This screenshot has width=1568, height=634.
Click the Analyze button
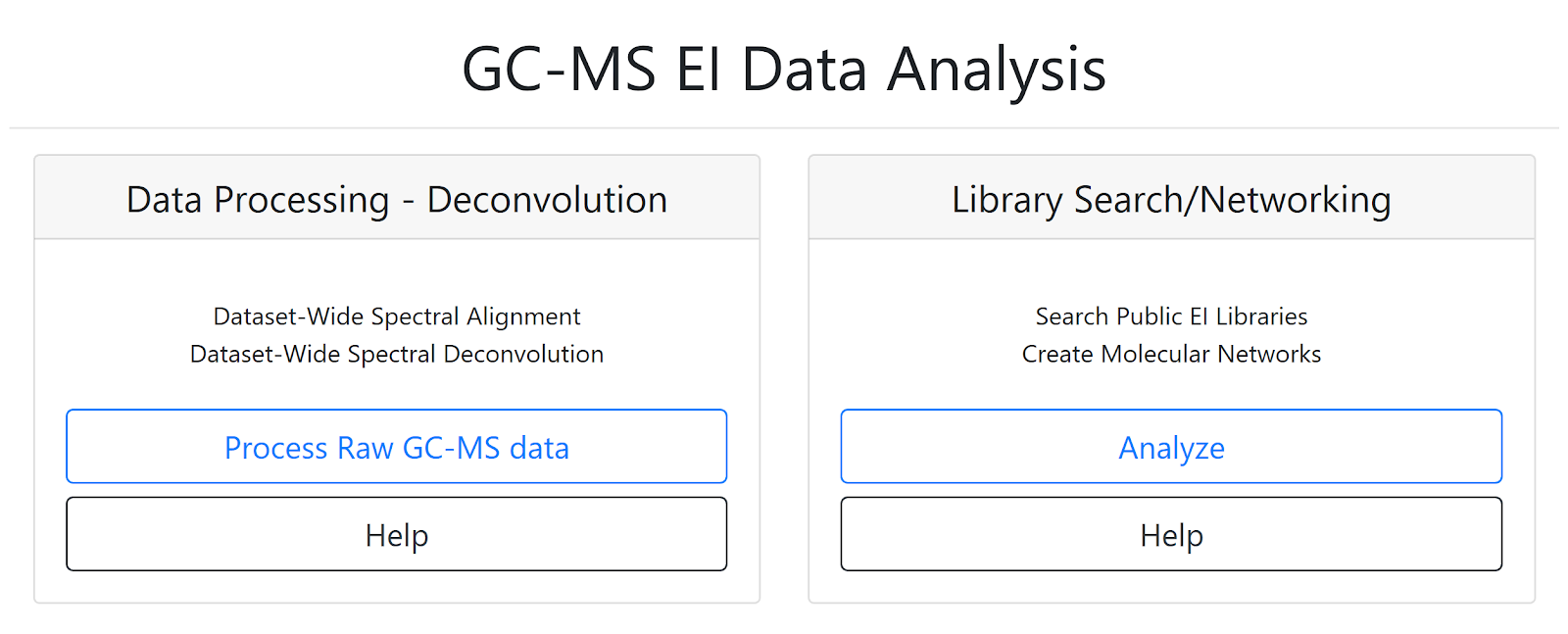[x=1171, y=447]
